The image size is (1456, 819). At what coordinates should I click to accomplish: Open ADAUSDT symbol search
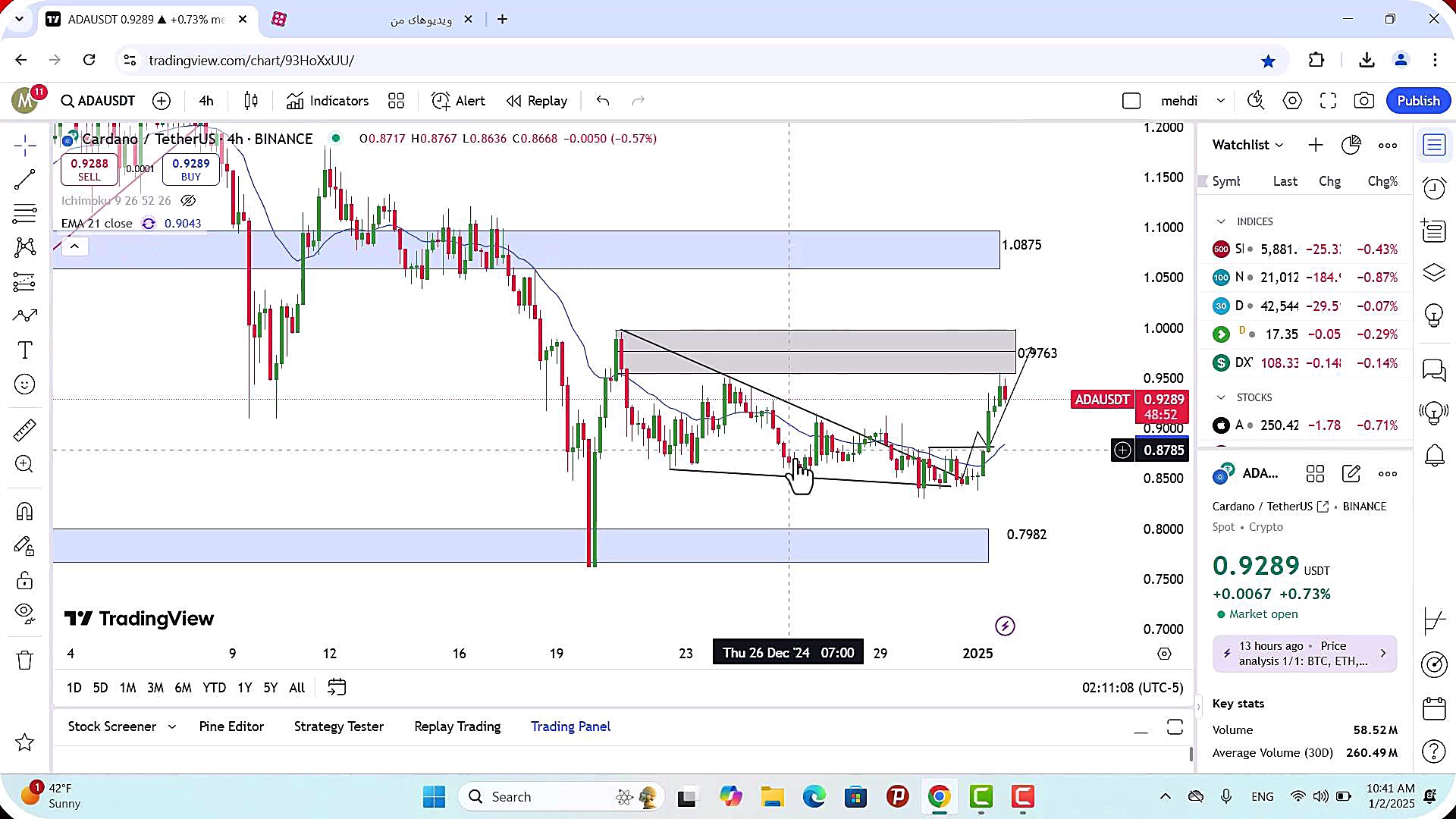coord(98,101)
